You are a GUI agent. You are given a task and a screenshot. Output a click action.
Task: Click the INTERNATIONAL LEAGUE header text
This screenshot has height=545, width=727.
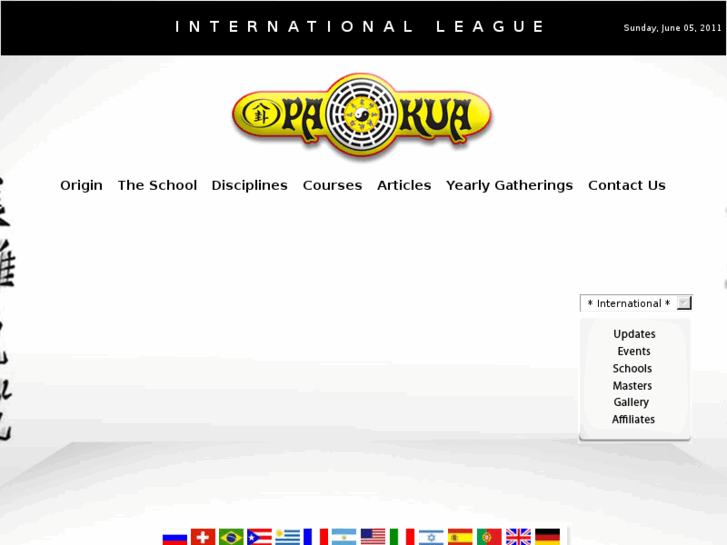pyautogui.click(x=360, y=26)
